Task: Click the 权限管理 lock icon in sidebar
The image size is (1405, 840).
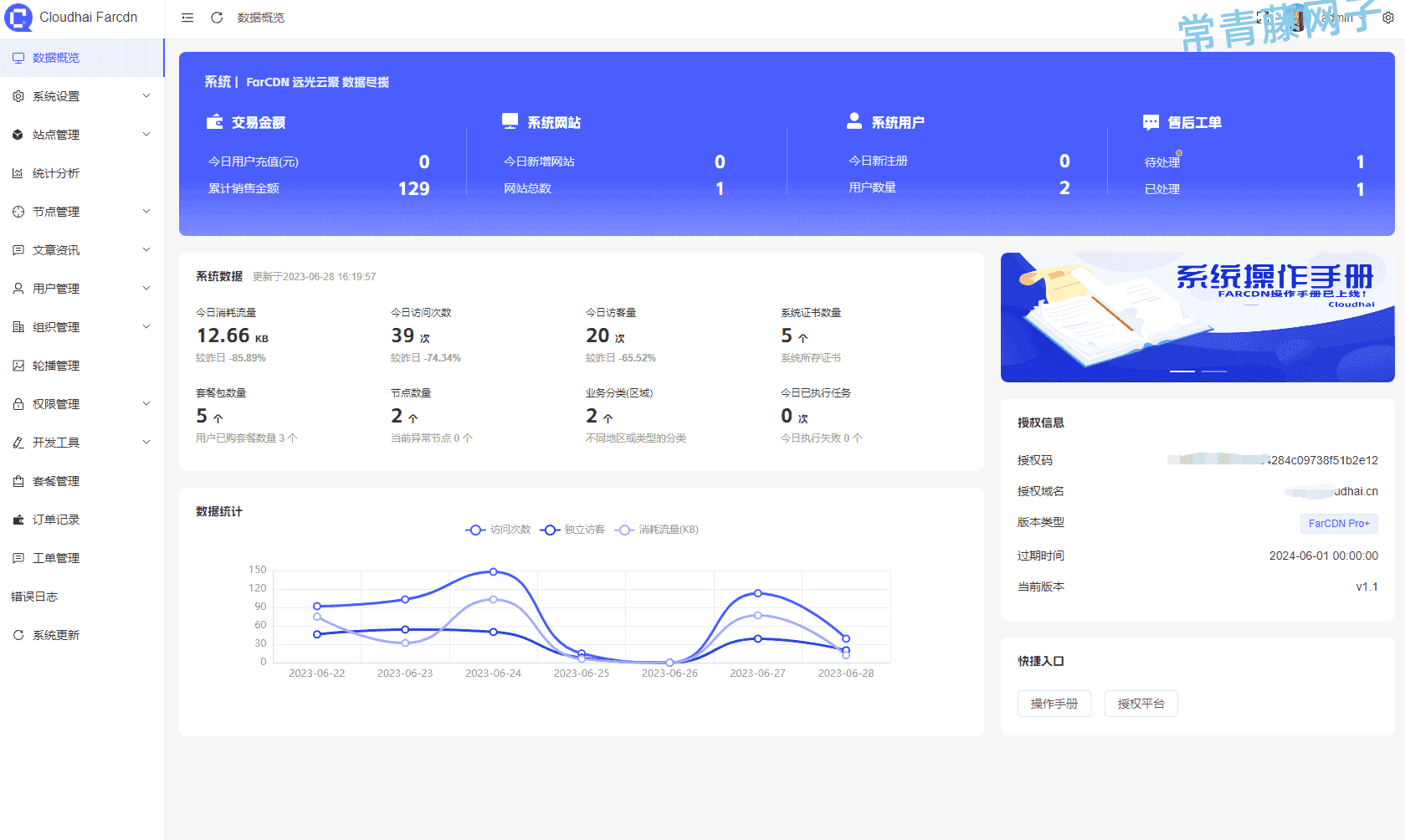Action: click(18, 404)
